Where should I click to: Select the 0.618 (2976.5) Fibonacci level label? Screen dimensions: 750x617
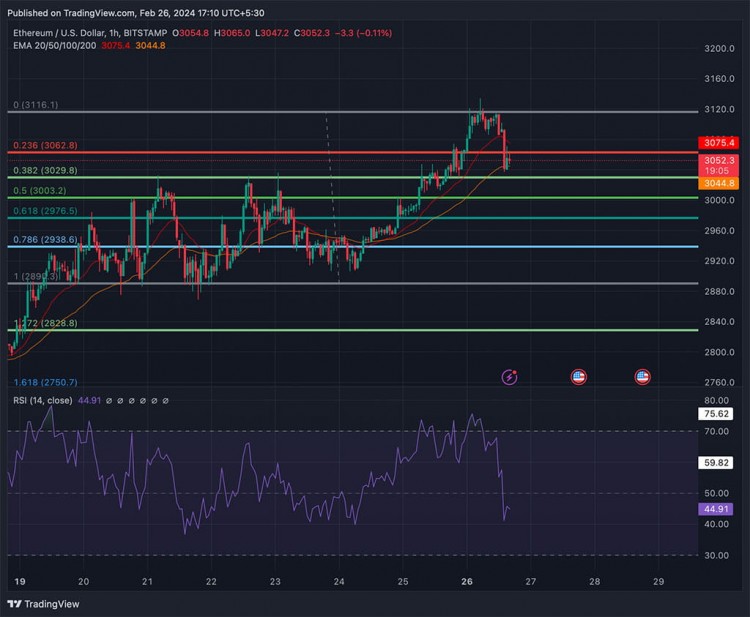point(44,211)
